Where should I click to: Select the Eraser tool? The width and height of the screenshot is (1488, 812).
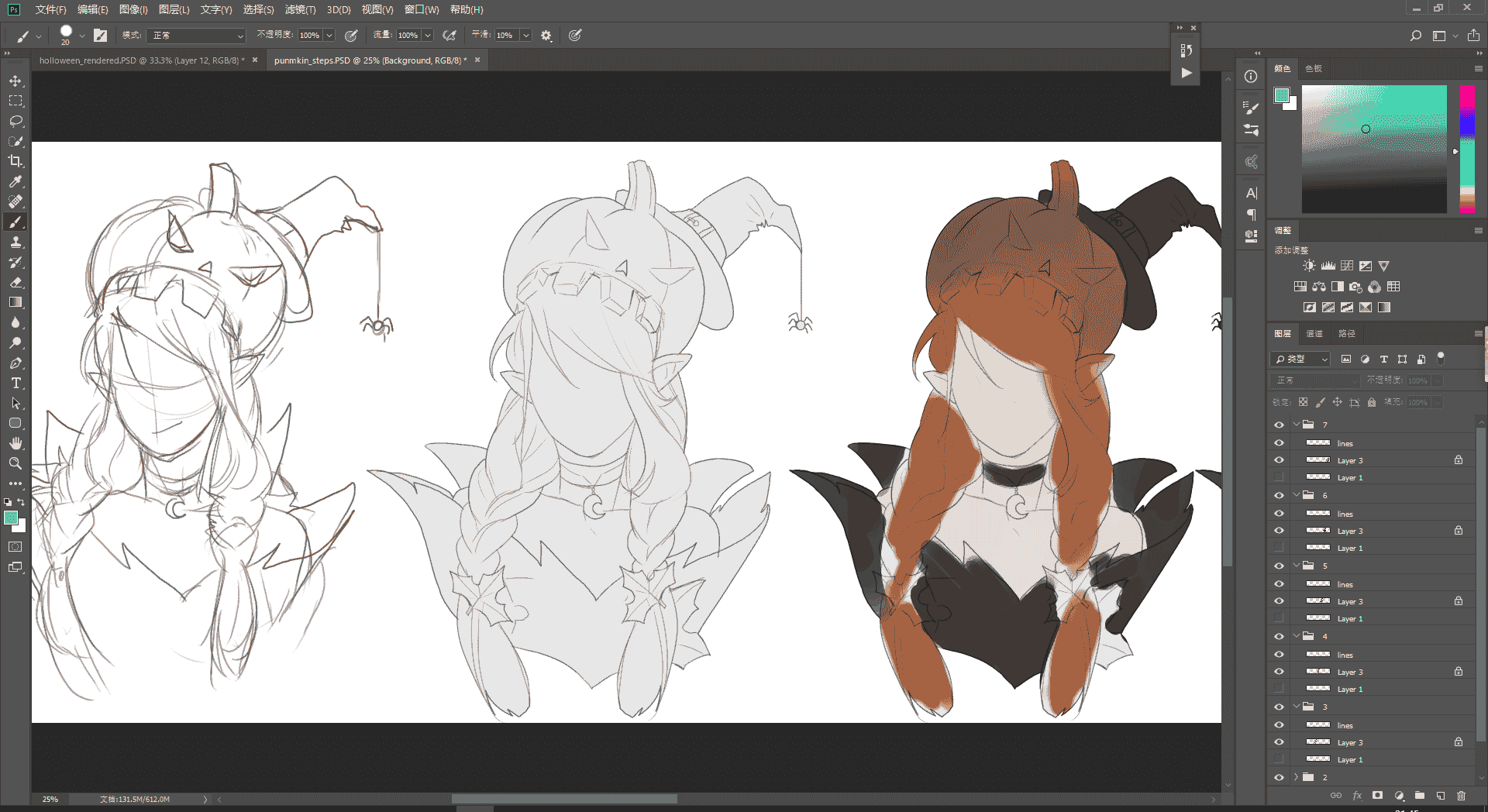click(15, 283)
